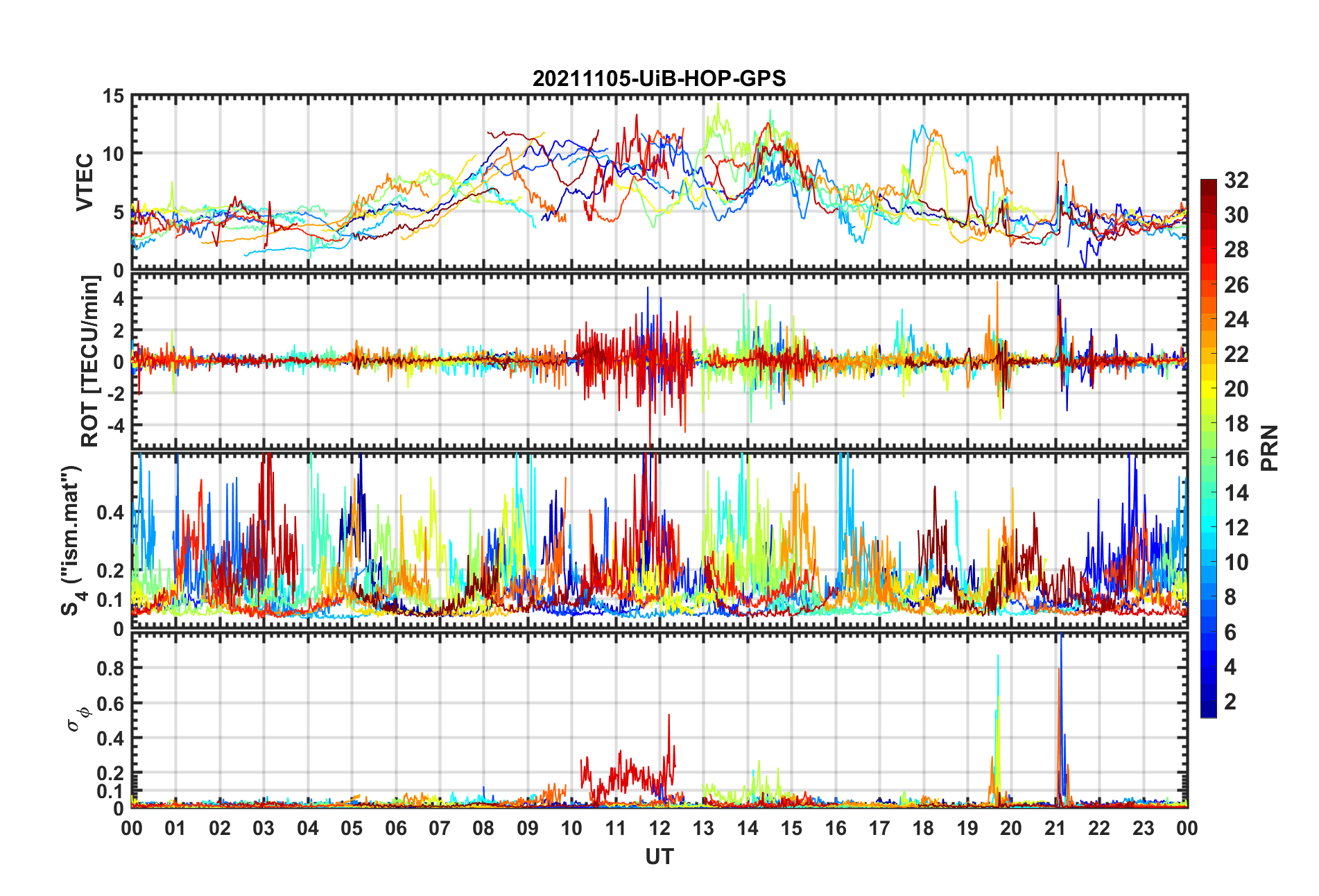
Task: Select the "ROT [TECU/min]" y-axis label
Action: 90,361
